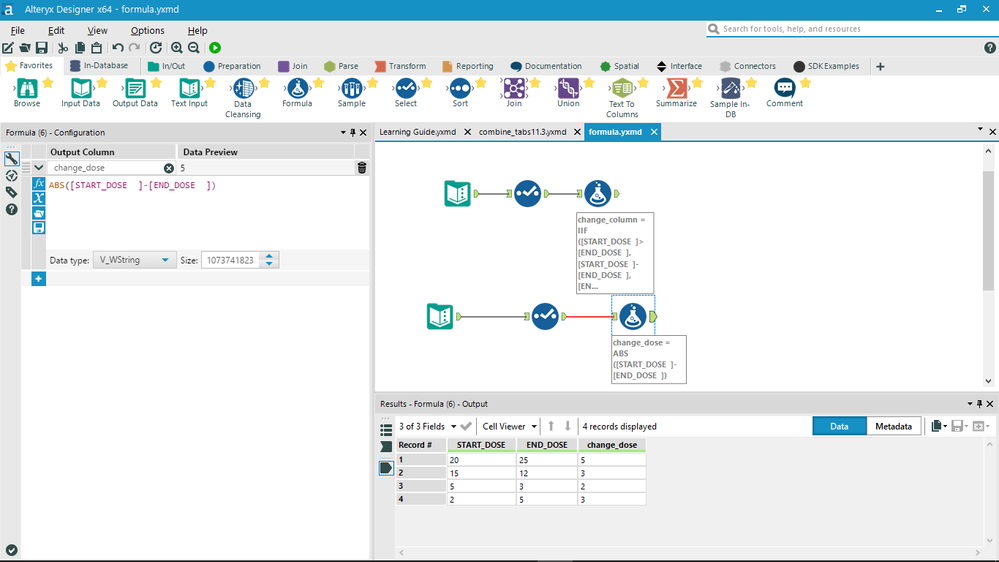Select record 1 START_DOSE cell 20
999x562 pixels.
[x=481, y=460]
